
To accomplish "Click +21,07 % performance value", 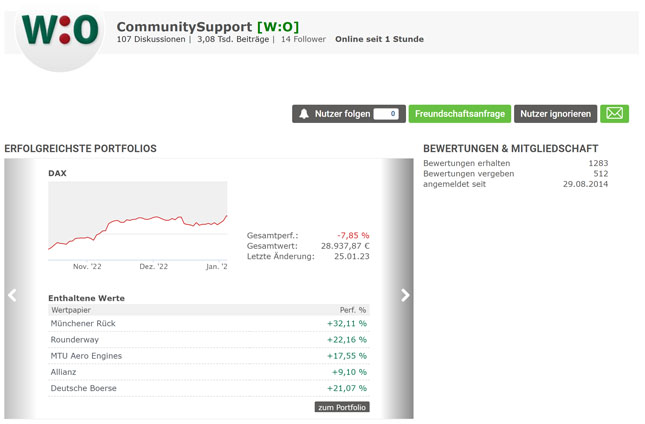I will [x=347, y=388].
